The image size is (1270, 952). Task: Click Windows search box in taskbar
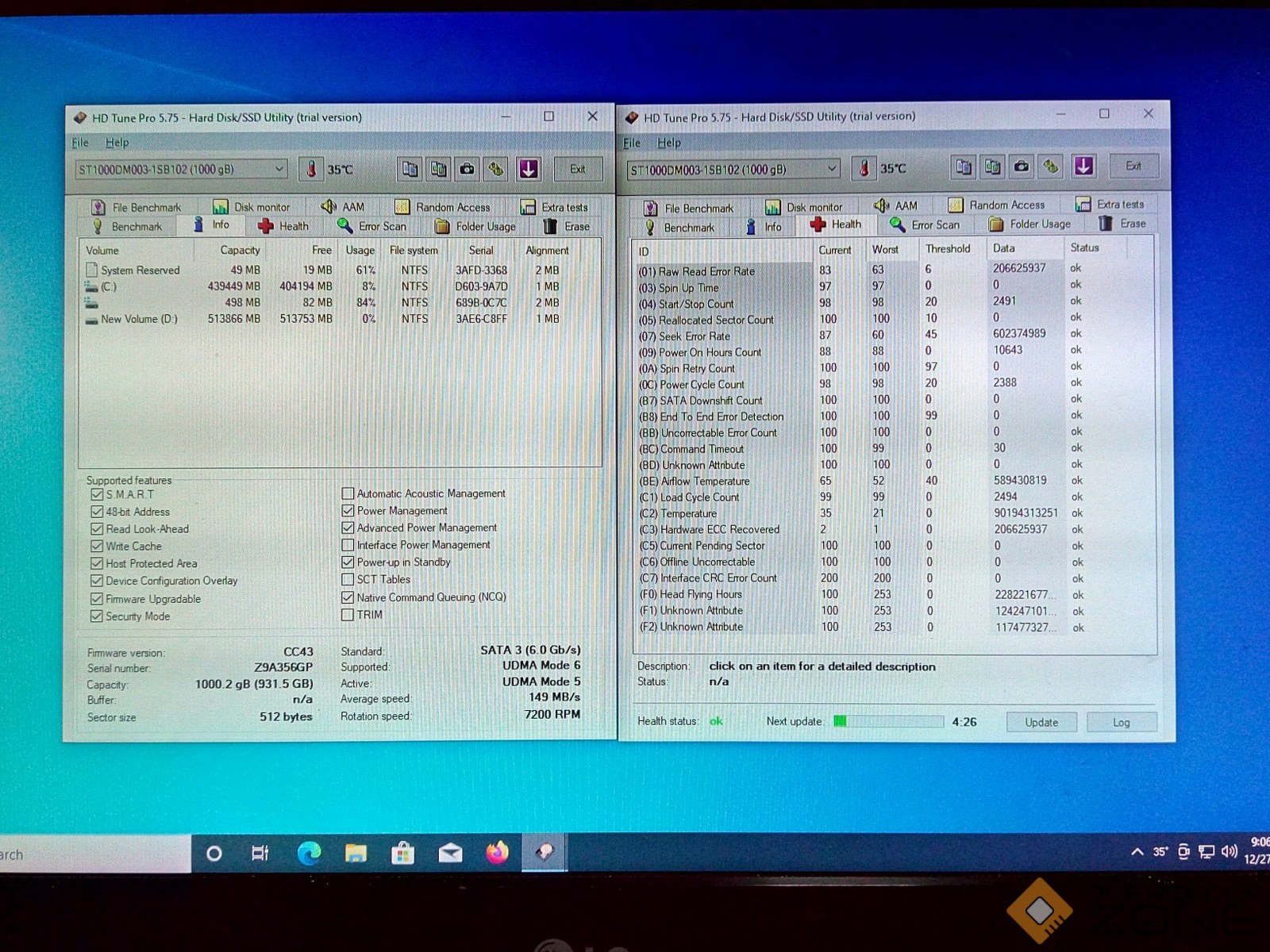point(95,854)
